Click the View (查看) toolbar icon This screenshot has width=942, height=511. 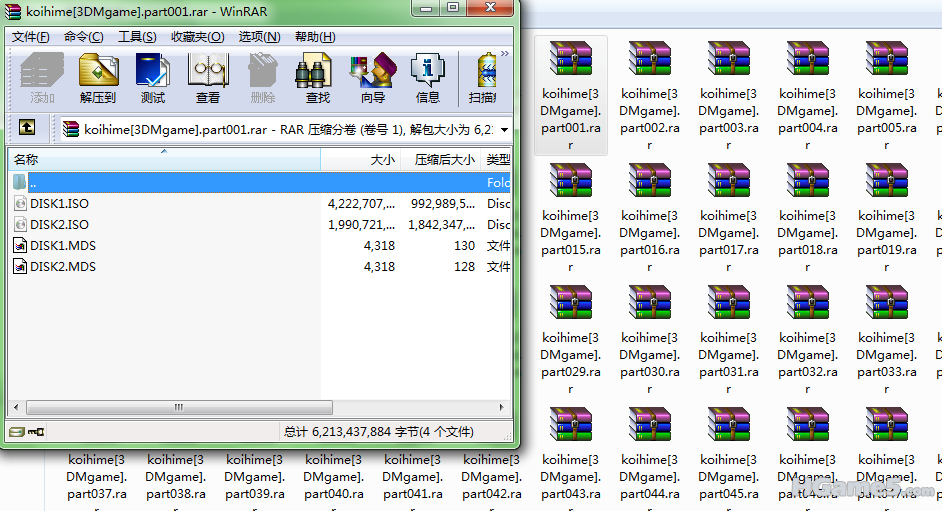pos(208,78)
